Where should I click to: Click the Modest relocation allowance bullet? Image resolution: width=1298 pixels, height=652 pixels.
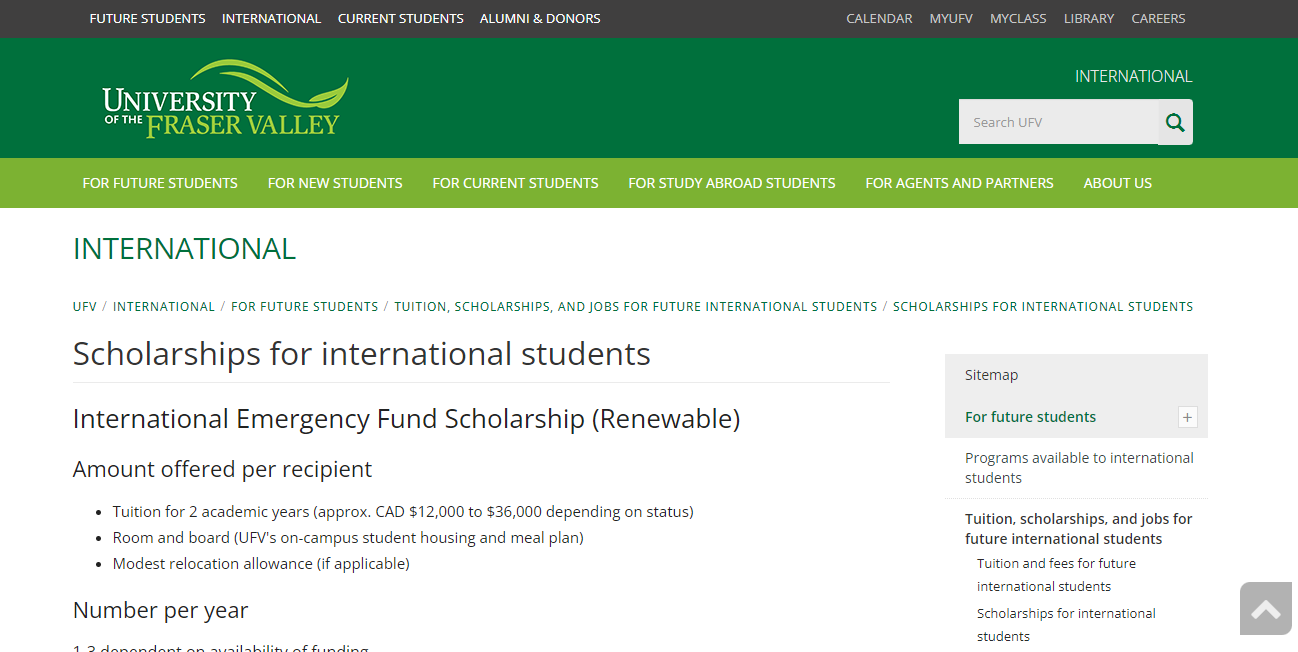click(261, 564)
